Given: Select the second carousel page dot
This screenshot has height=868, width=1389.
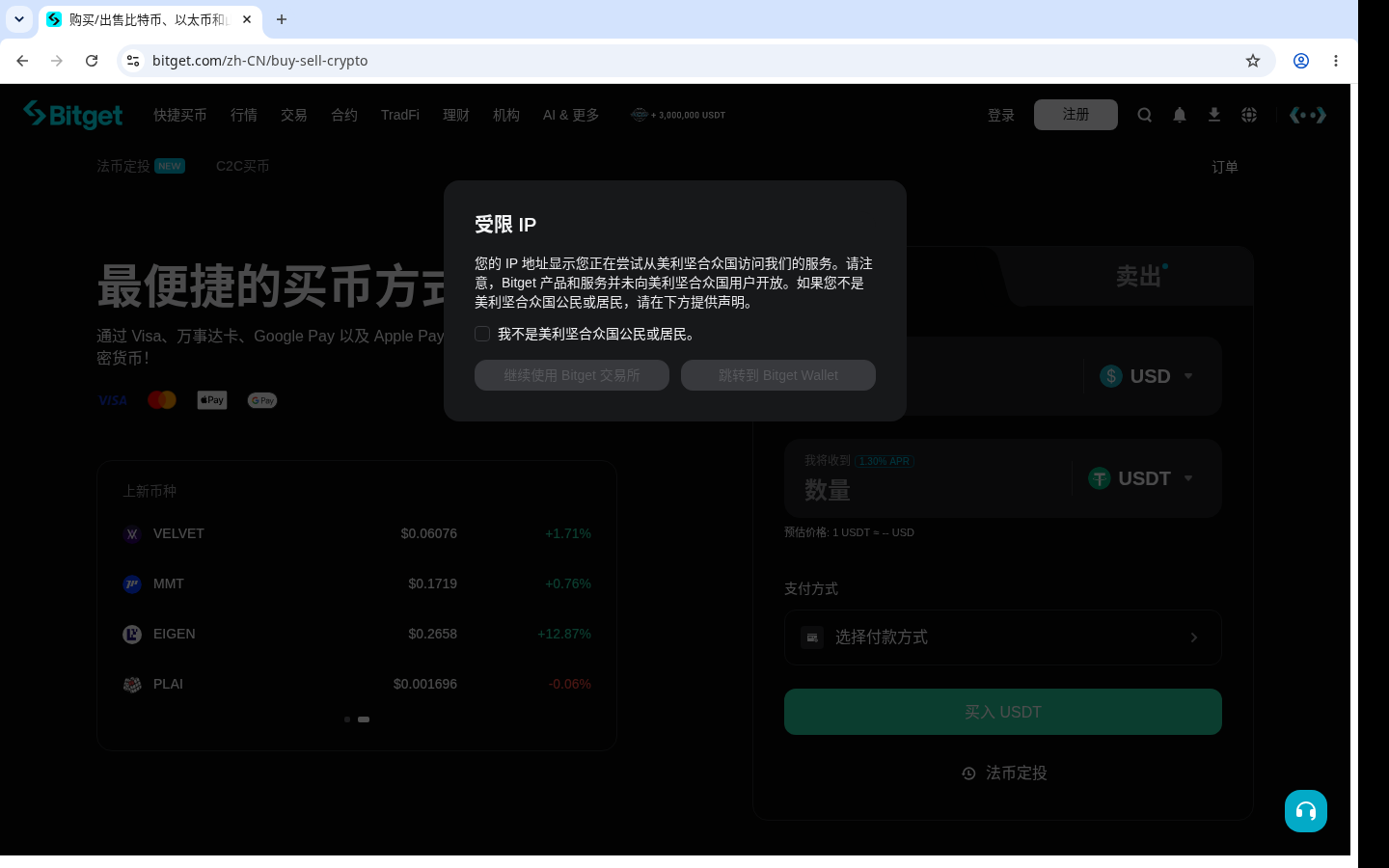Looking at the screenshot, I should (x=364, y=719).
